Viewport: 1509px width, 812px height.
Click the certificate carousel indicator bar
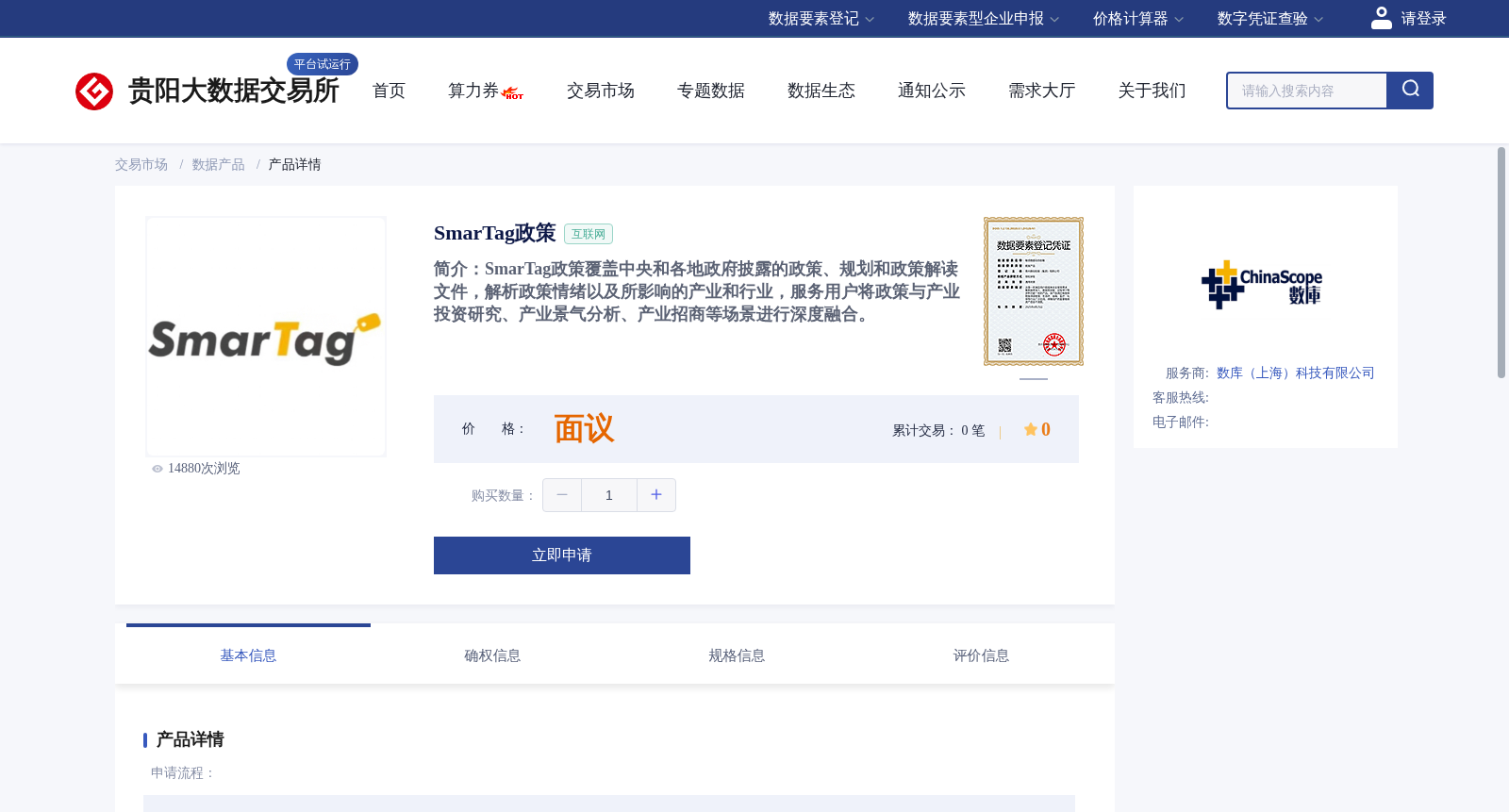click(x=1034, y=378)
